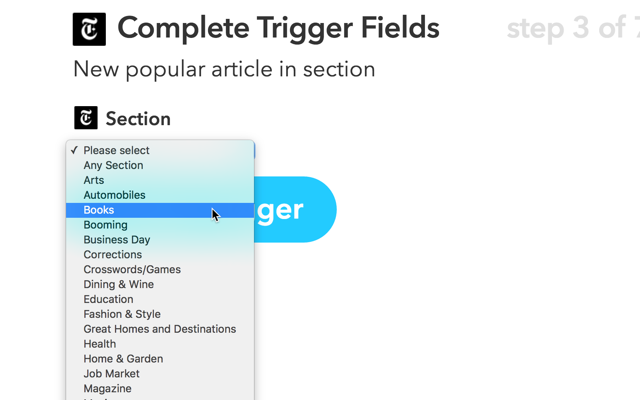640x400 pixels.
Task: Click the small NYT icon next to Section
Action: pos(86,118)
